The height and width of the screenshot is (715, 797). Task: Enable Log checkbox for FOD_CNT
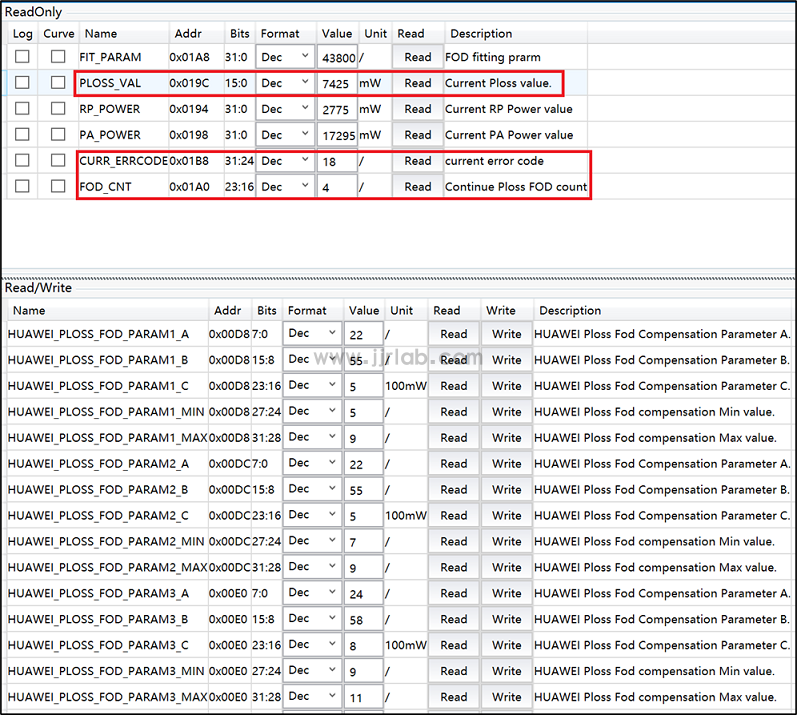point(22,186)
